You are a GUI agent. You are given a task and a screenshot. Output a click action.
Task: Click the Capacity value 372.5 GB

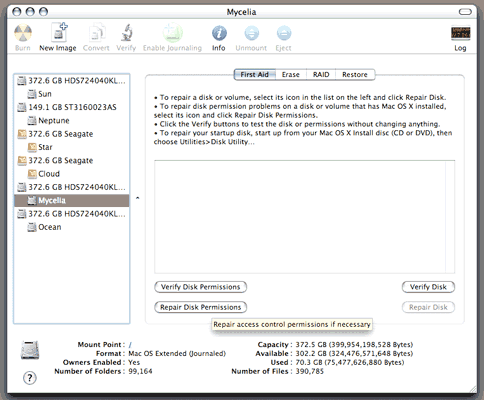(354, 345)
